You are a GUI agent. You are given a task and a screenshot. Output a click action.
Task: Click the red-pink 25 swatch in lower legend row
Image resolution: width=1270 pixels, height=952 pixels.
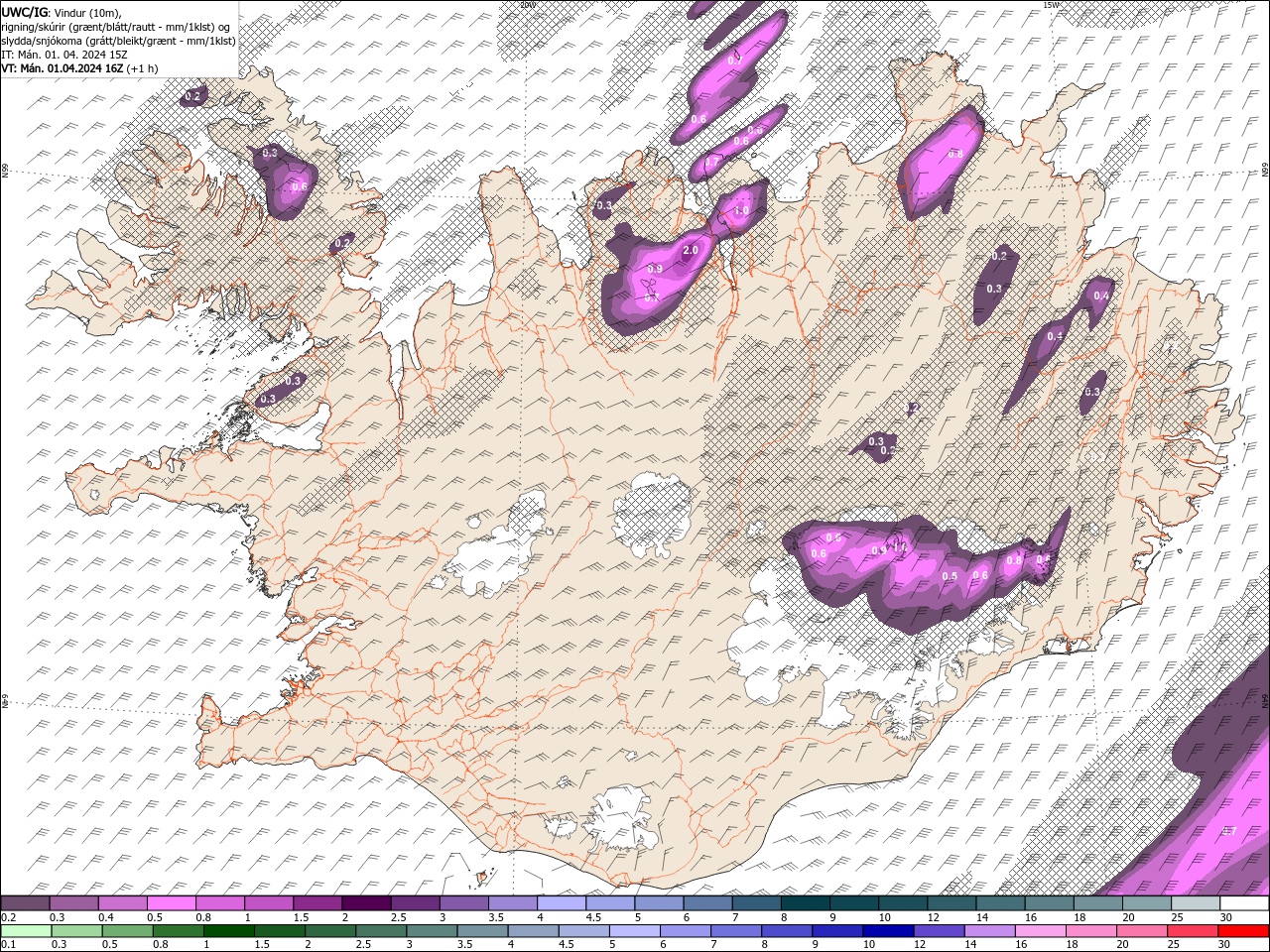[x=1192, y=931]
